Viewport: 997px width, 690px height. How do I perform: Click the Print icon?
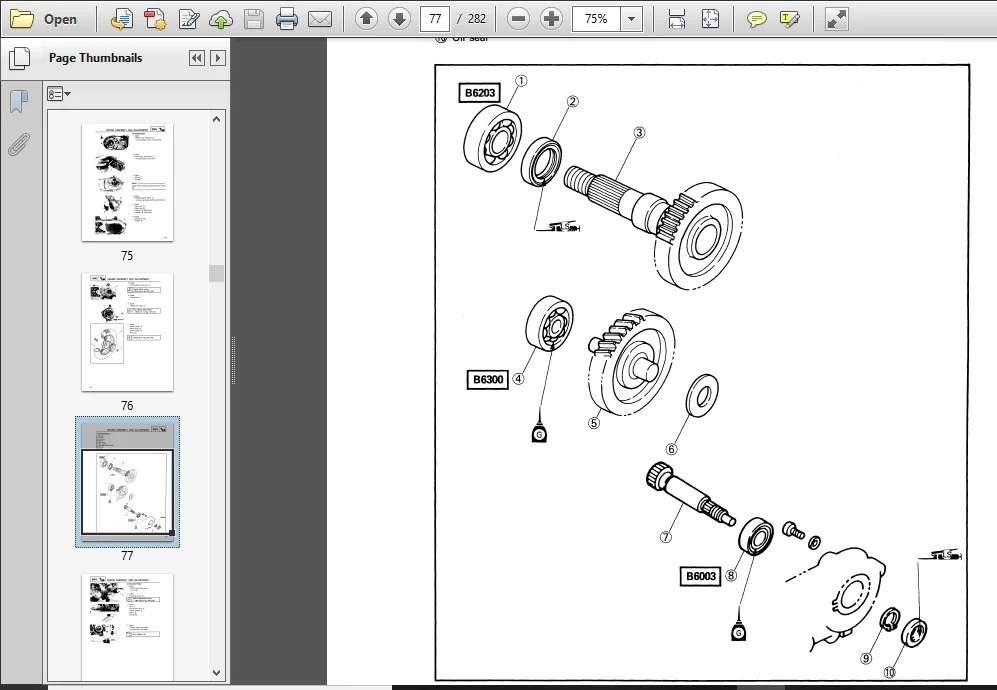287,19
